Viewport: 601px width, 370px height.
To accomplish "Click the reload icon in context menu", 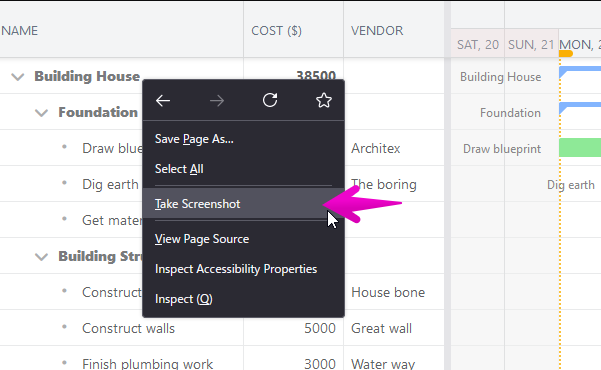I will click(x=270, y=100).
